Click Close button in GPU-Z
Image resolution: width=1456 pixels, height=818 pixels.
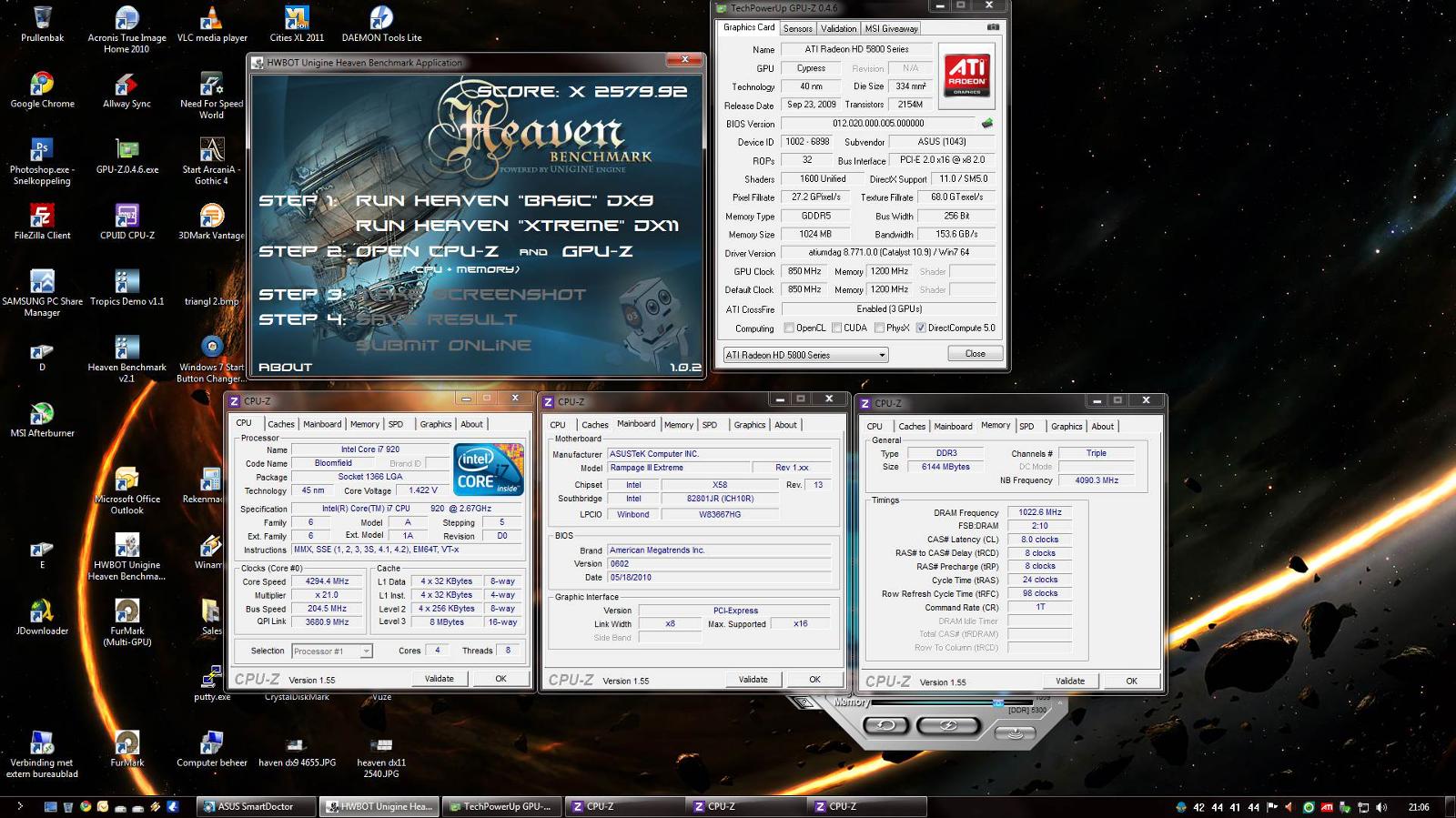point(976,354)
